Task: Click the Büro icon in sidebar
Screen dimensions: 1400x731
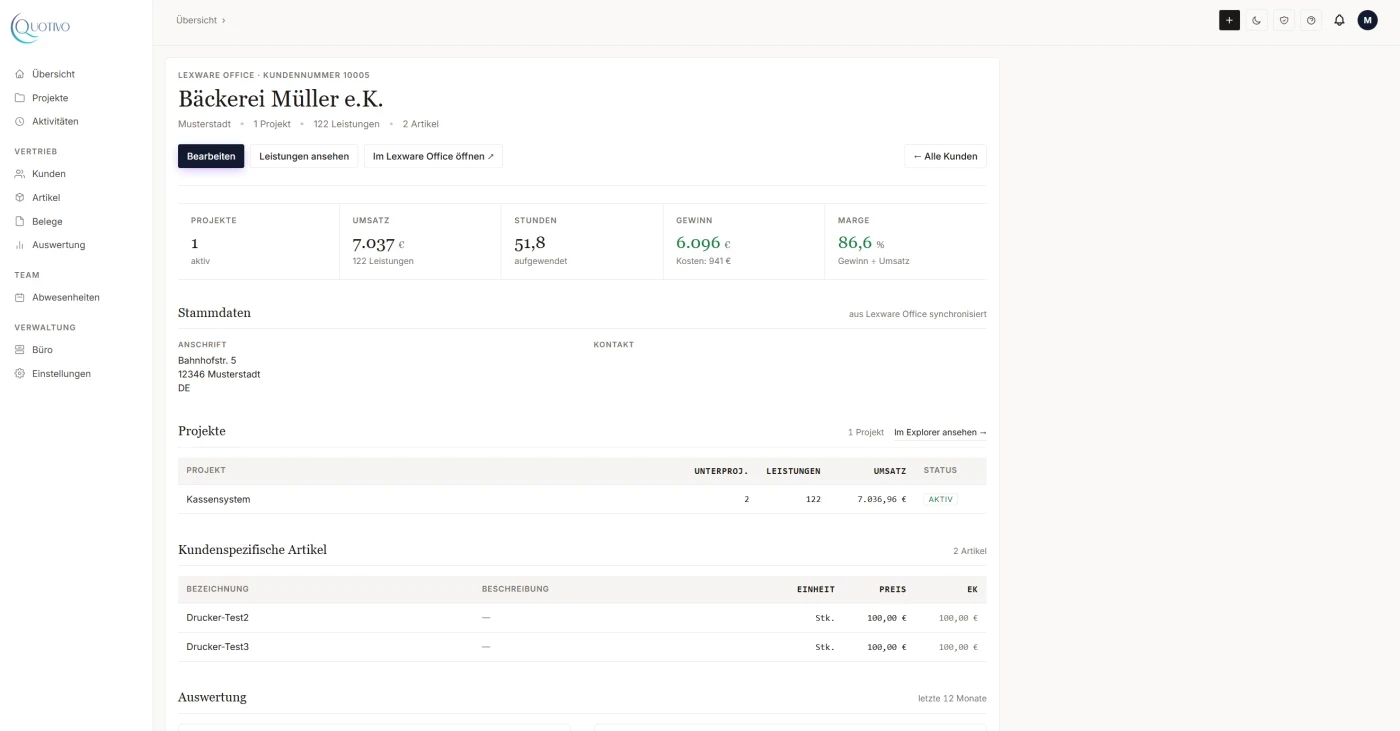Action: coord(20,350)
